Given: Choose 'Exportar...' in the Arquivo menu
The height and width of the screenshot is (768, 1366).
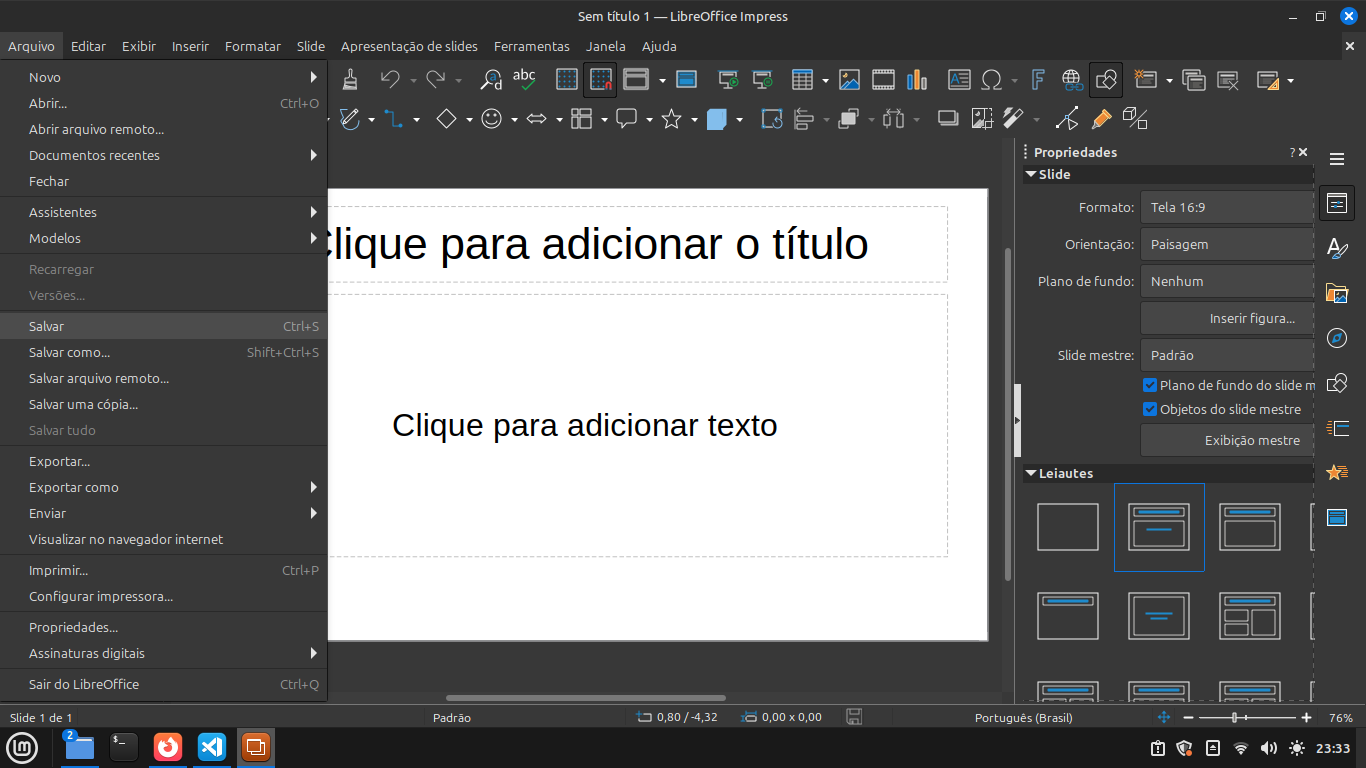Looking at the screenshot, I should tap(164, 461).
